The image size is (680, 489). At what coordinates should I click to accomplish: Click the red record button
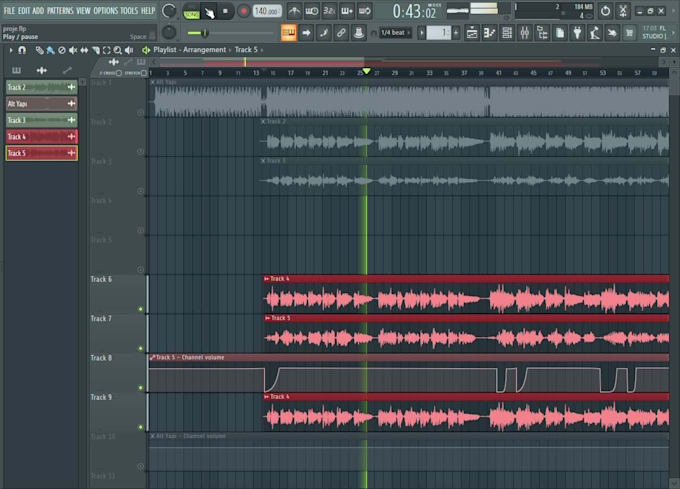(243, 11)
